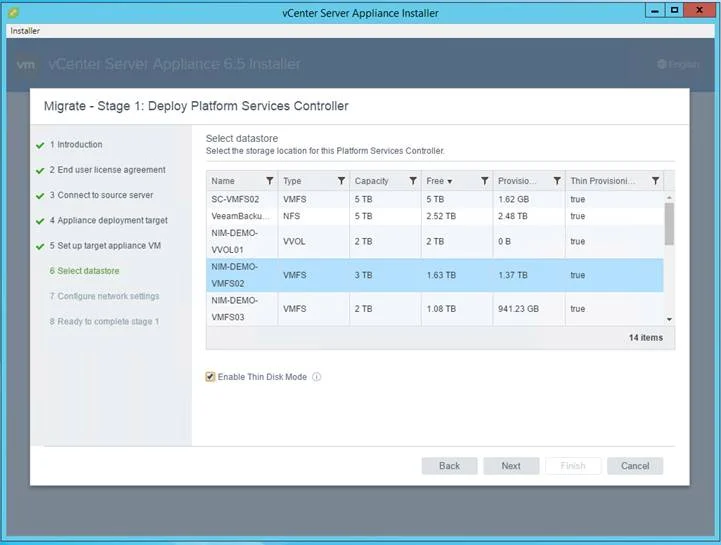Click the 0 B provisioned value
This screenshot has width=721, height=545.
[504, 241]
